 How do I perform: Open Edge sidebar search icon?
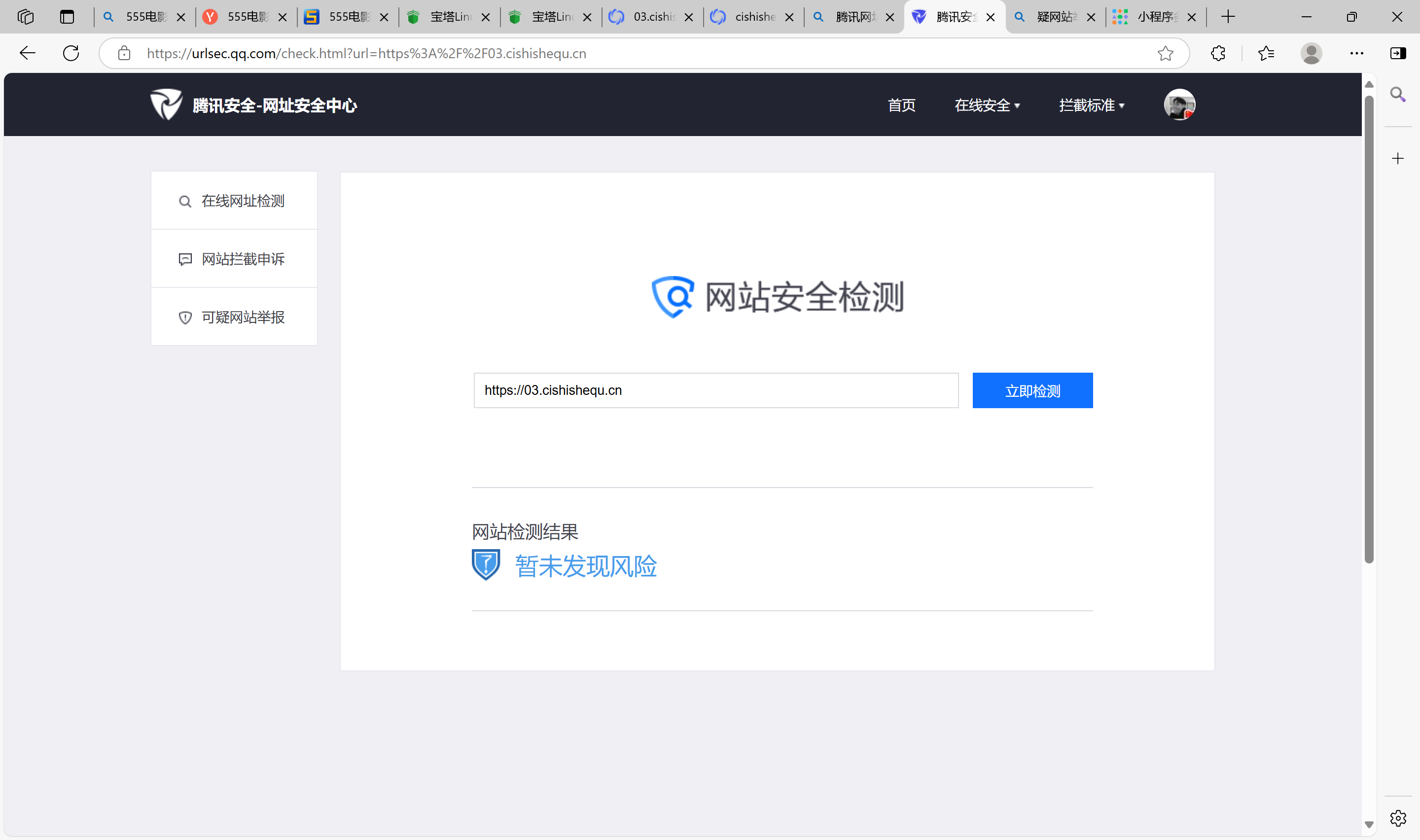pyautogui.click(x=1397, y=95)
